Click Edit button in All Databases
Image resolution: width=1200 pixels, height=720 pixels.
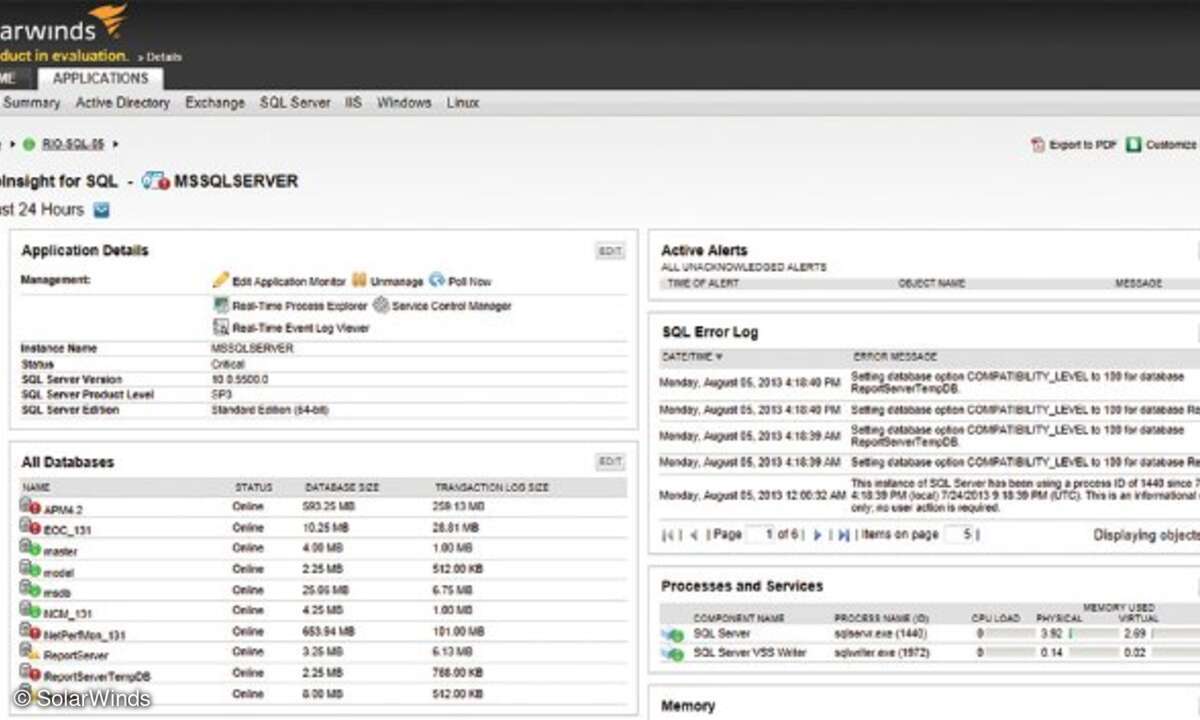610,462
